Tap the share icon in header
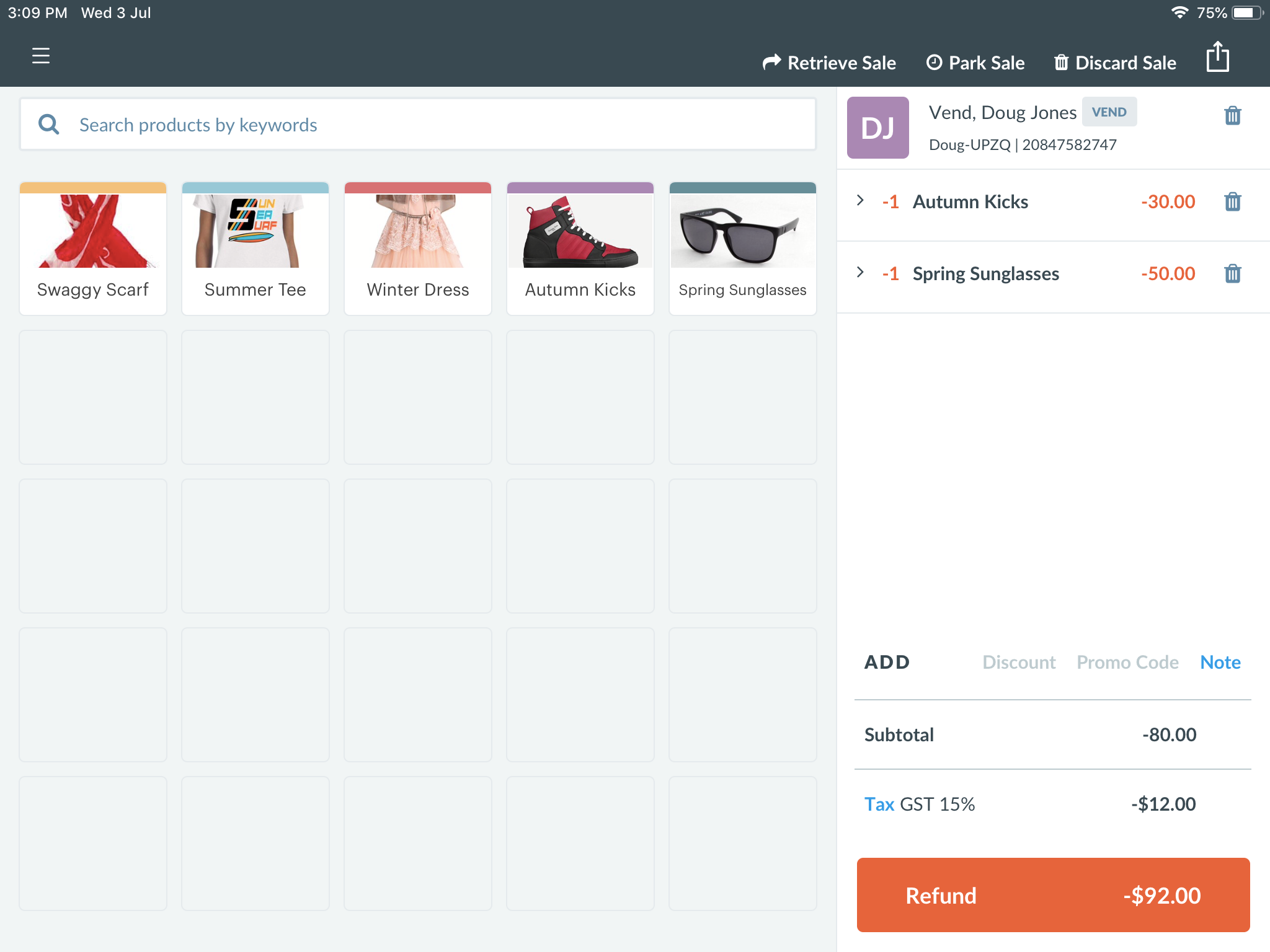This screenshot has height=952, width=1270. [x=1217, y=58]
